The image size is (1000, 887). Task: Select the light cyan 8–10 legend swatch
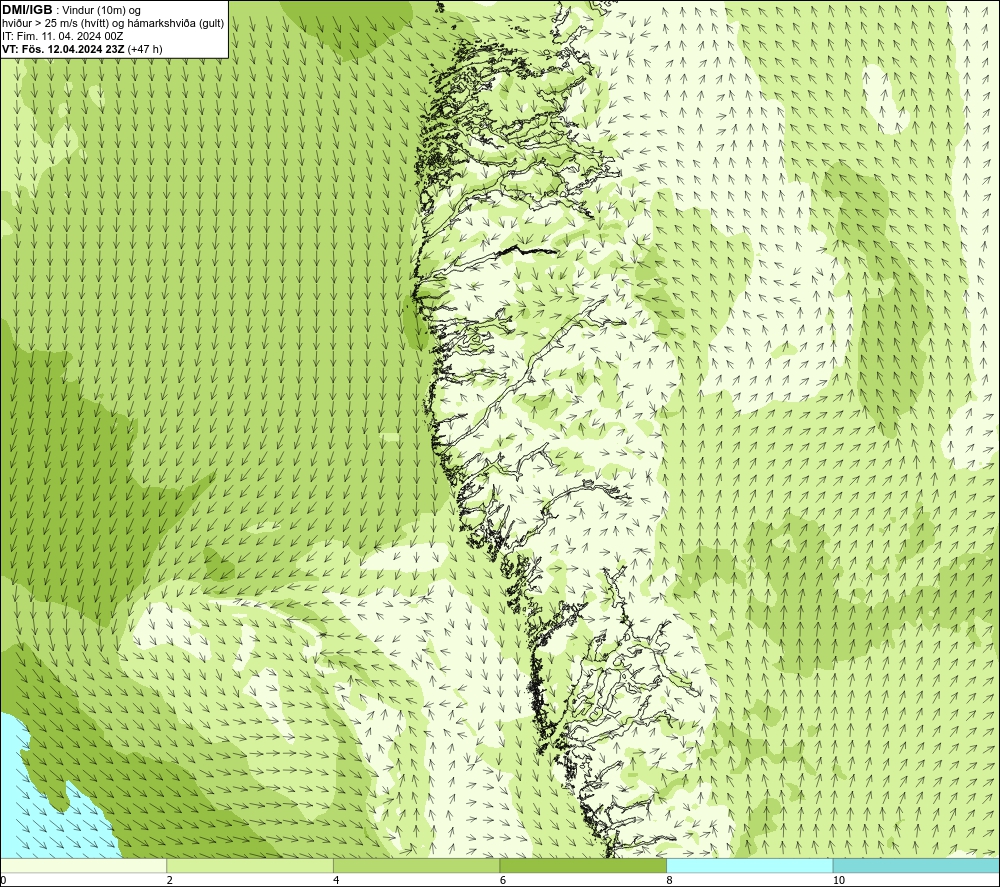[x=749, y=865]
